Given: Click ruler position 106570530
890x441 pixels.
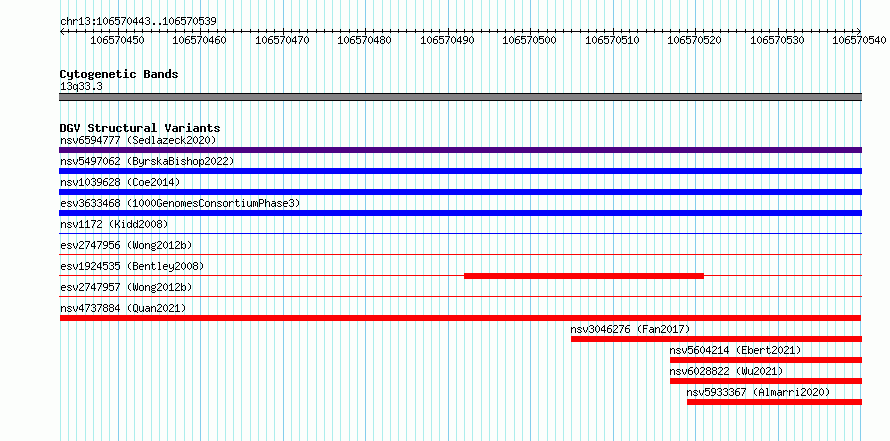Looking at the screenshot, I should pos(778,40).
